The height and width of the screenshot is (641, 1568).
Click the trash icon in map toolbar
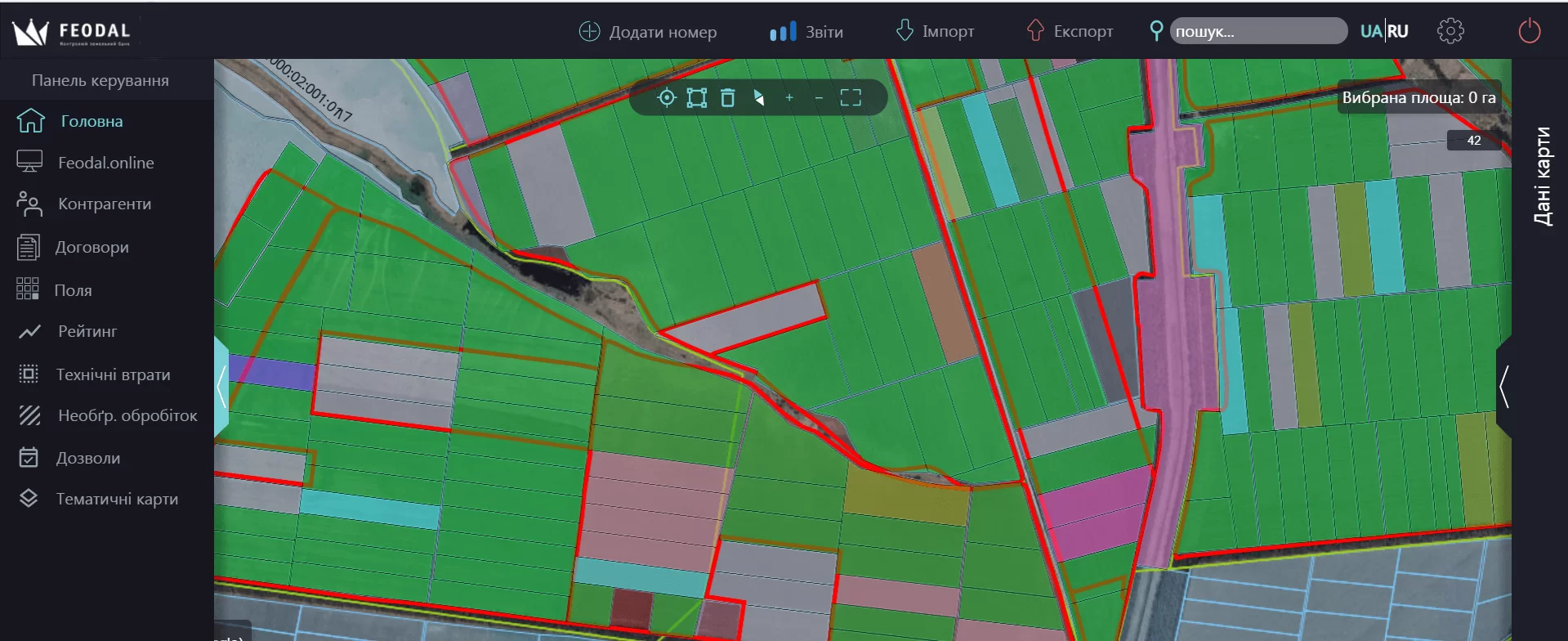(727, 98)
